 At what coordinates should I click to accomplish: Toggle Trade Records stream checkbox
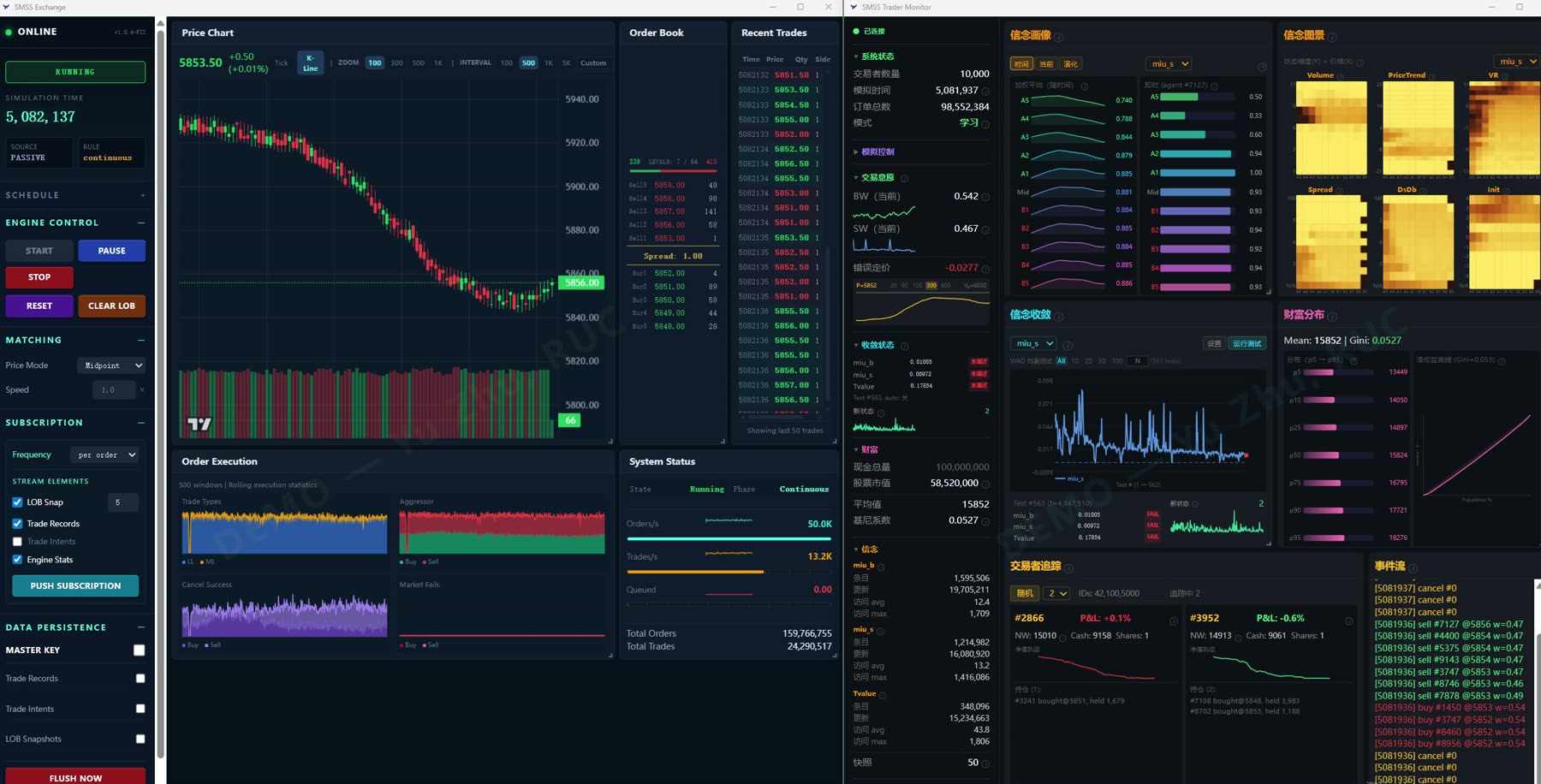[x=17, y=524]
